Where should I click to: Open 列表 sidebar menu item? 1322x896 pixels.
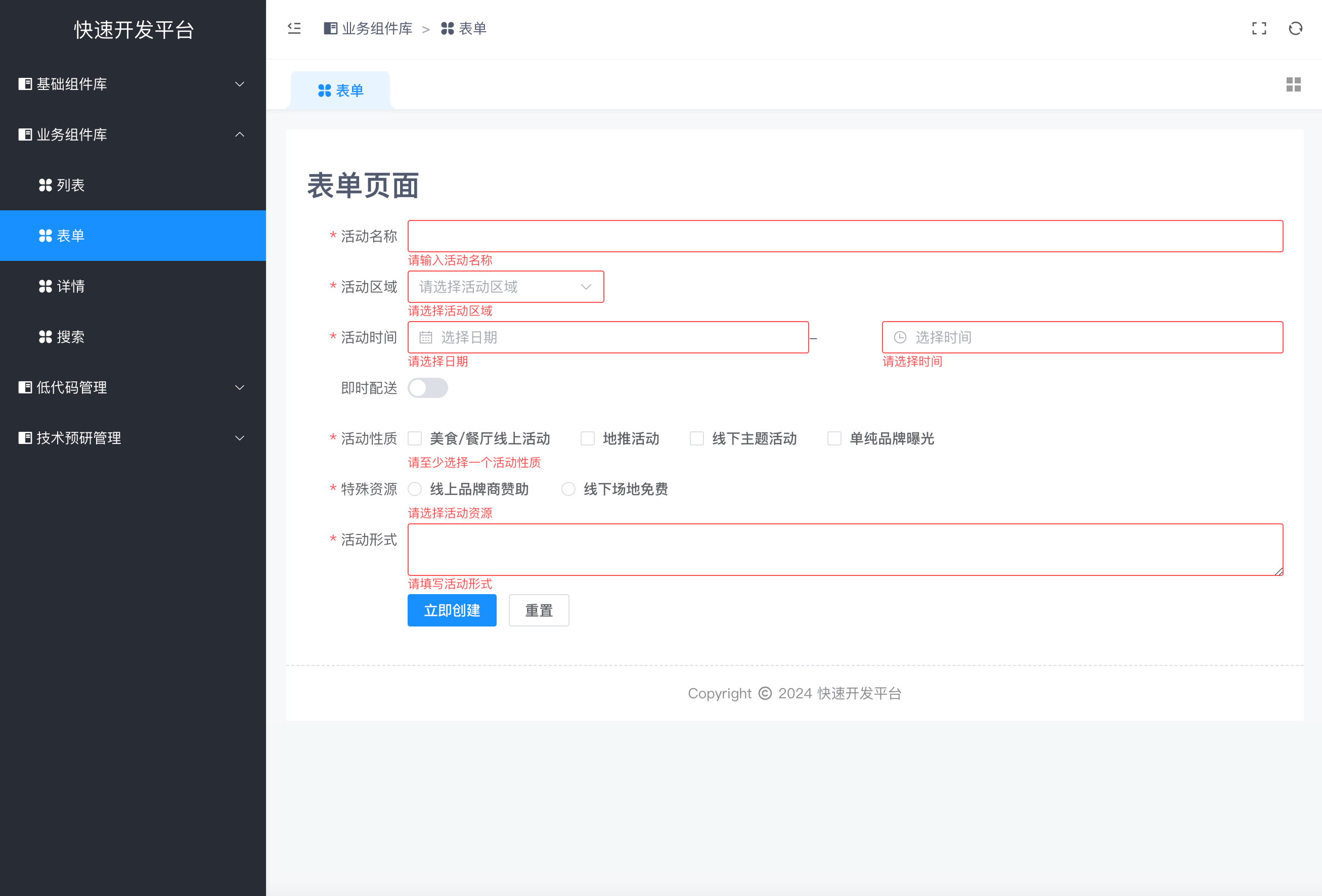70,185
